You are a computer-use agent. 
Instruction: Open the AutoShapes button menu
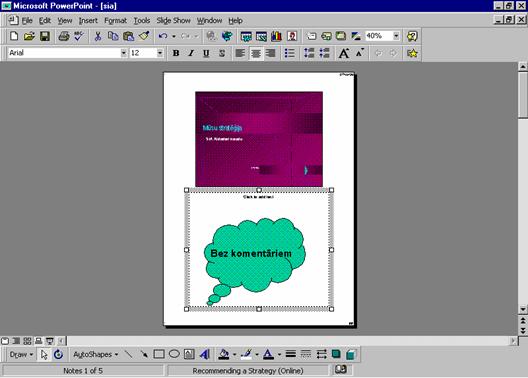(x=96, y=354)
